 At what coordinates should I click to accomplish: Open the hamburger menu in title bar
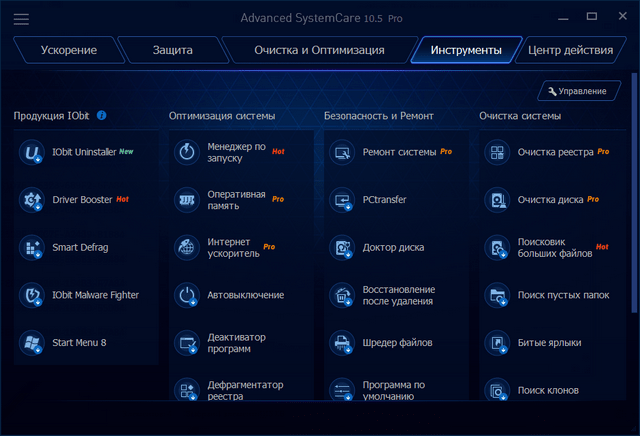pos(21,19)
